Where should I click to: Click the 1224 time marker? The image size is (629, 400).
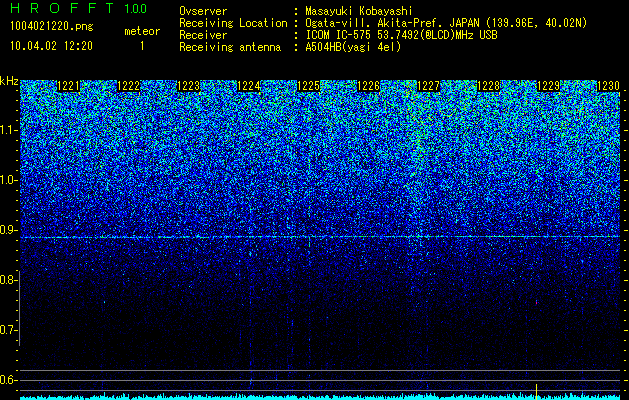[249, 86]
